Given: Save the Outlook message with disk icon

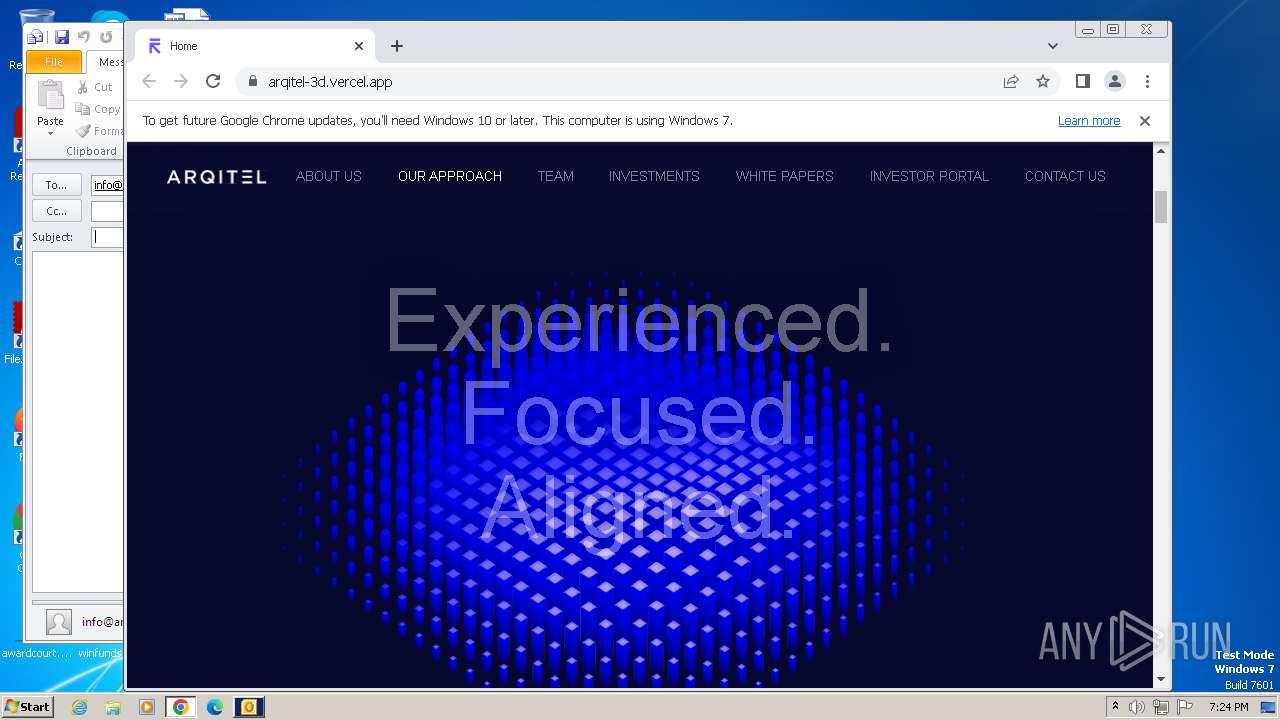Looking at the screenshot, I should coord(62,37).
